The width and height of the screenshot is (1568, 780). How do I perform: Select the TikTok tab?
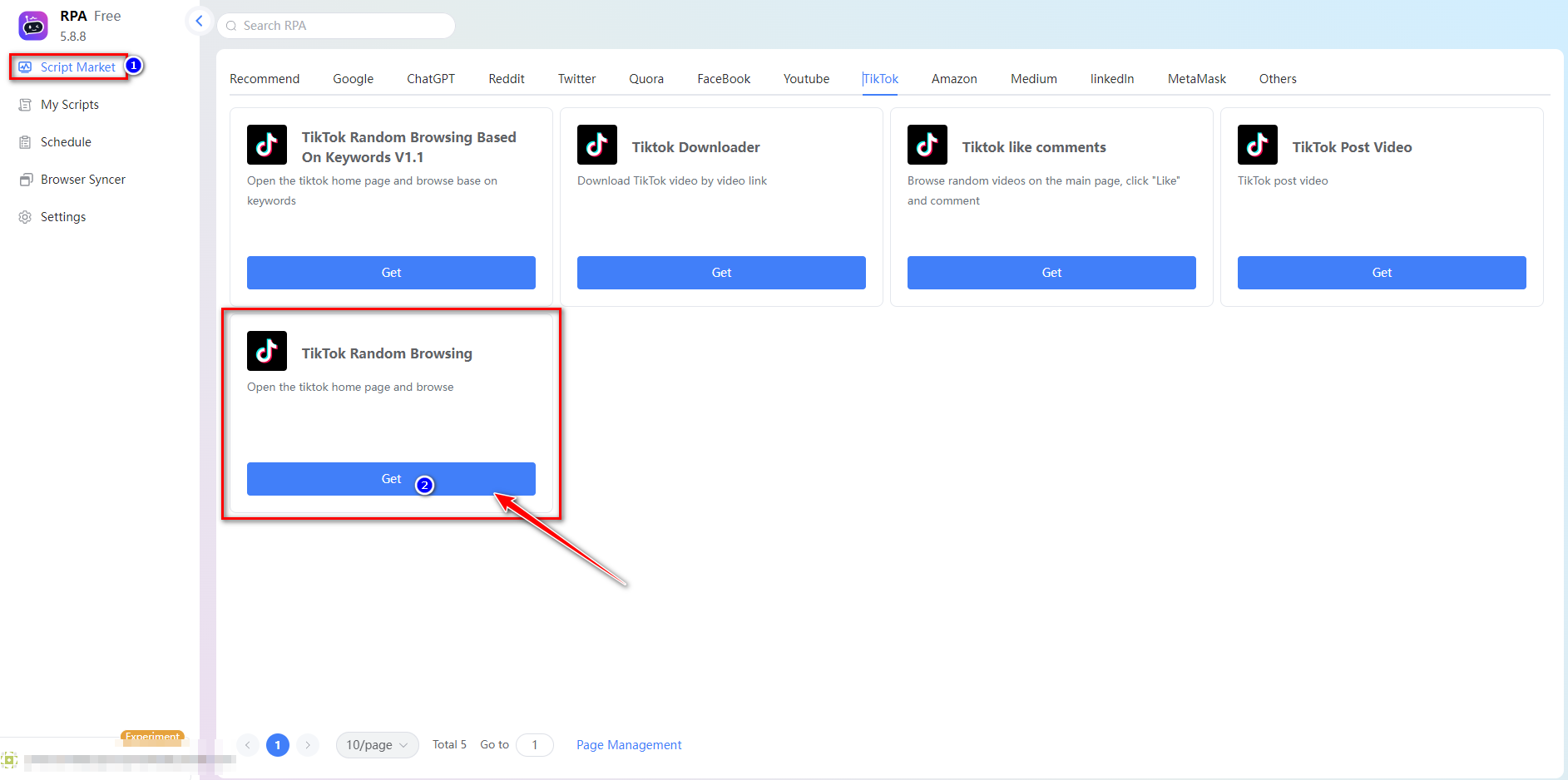pyautogui.click(x=880, y=79)
